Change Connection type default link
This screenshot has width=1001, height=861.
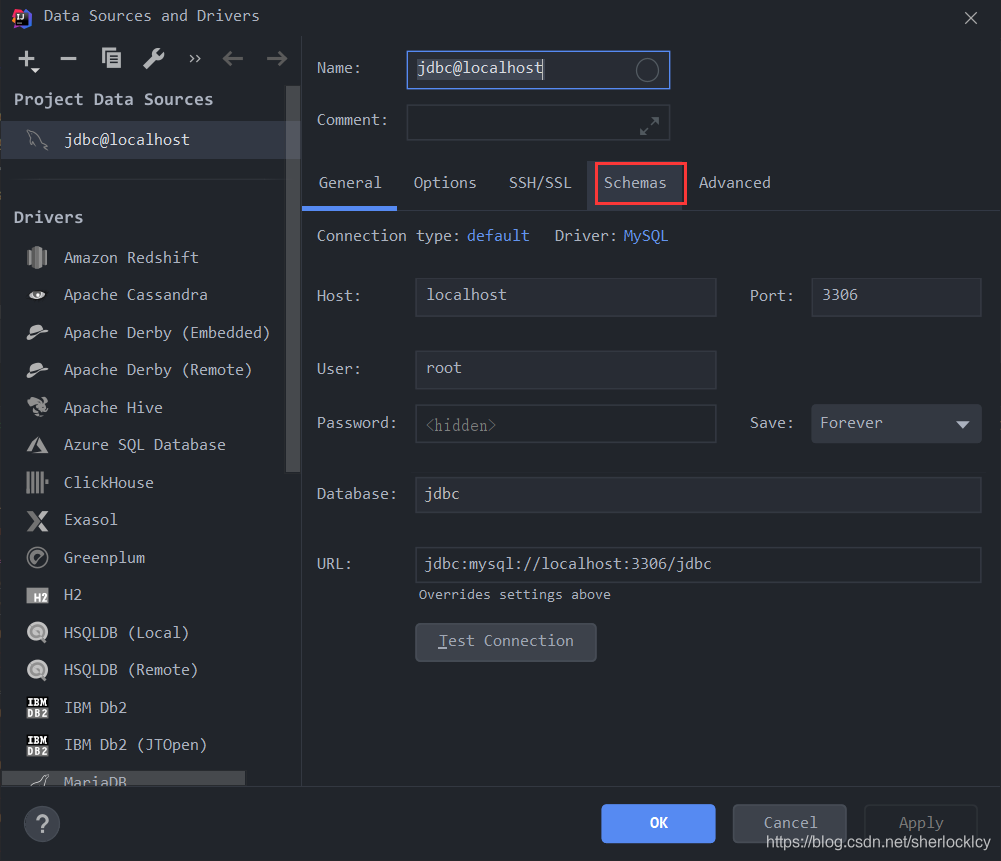point(498,236)
